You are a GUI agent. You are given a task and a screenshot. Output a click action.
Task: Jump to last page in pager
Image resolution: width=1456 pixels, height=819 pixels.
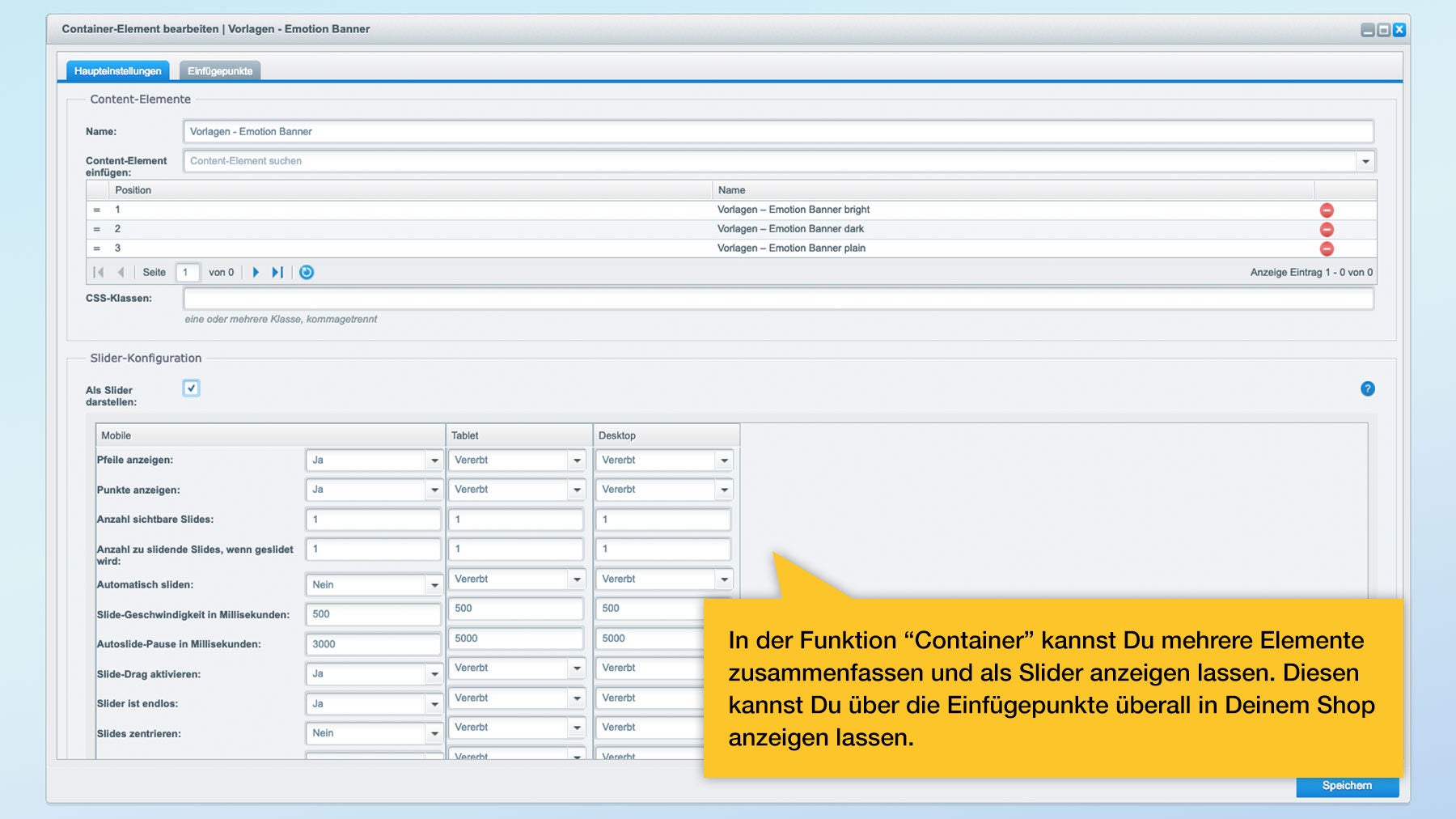(277, 273)
